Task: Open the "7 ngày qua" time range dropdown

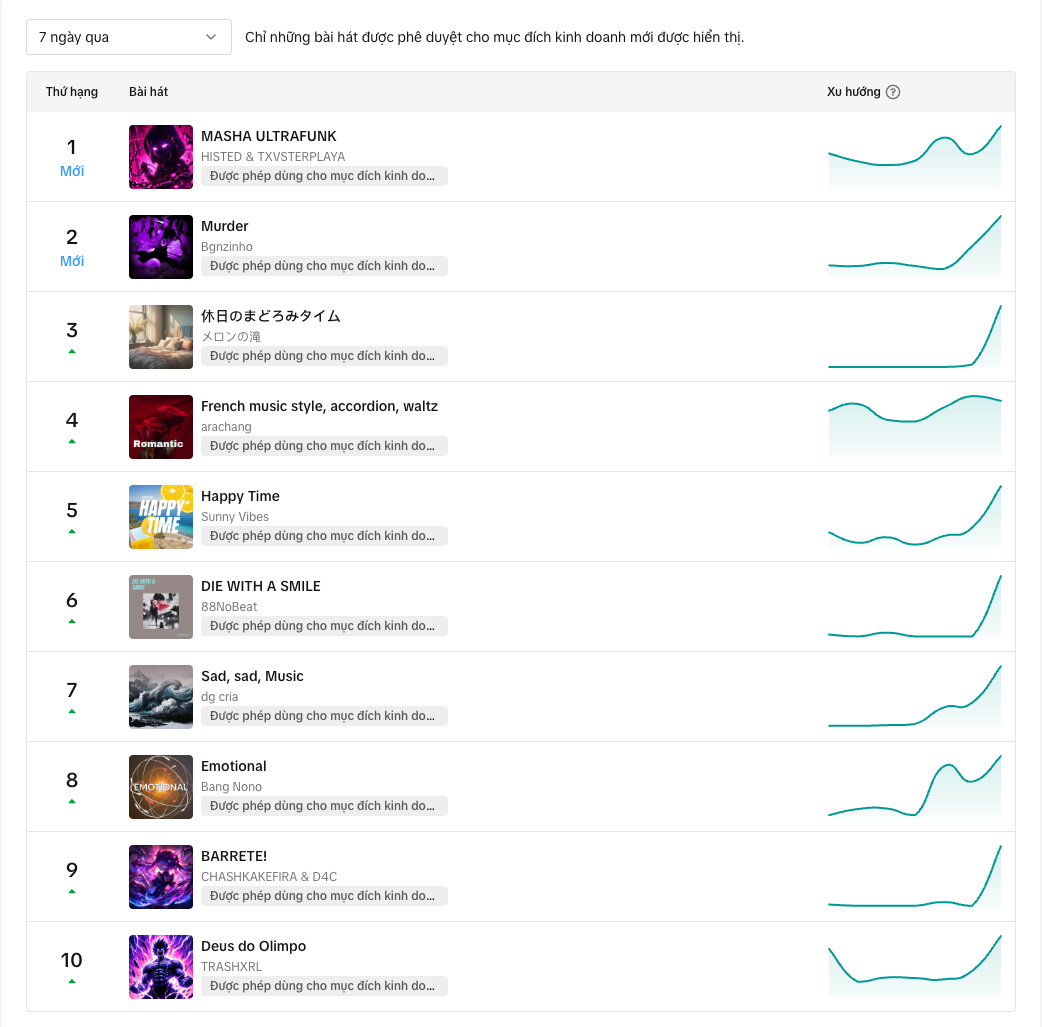Action: [x=128, y=37]
